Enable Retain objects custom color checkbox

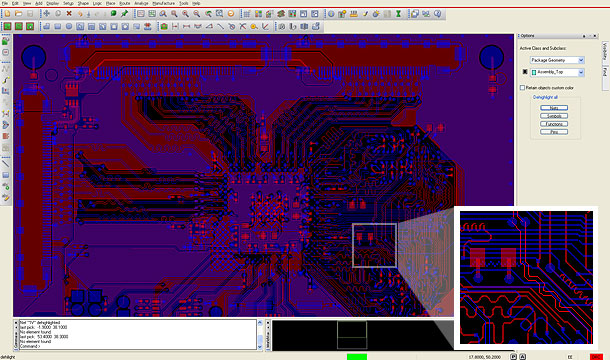(522, 88)
